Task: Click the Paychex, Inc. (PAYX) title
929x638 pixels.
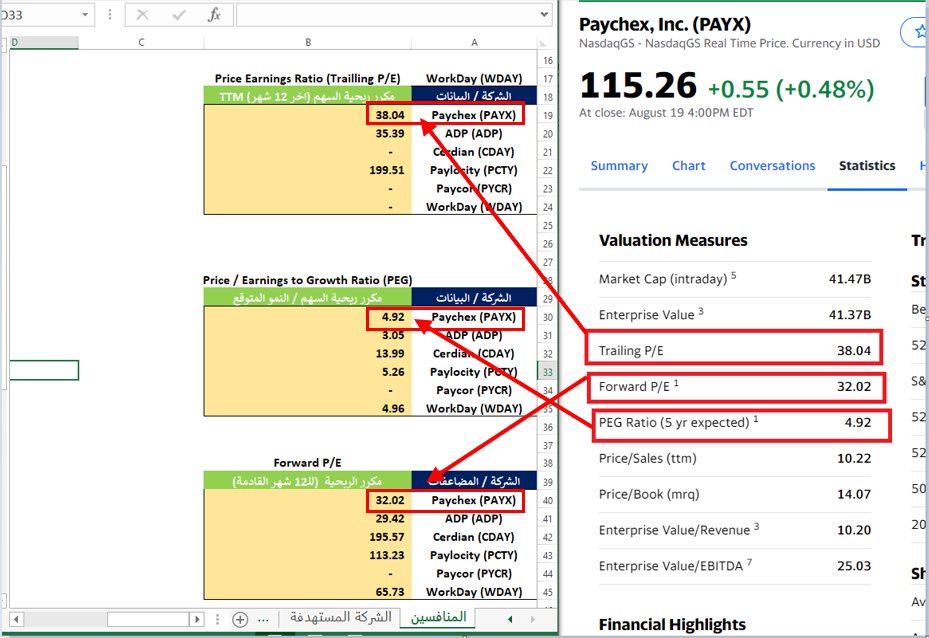Action: (x=665, y=24)
